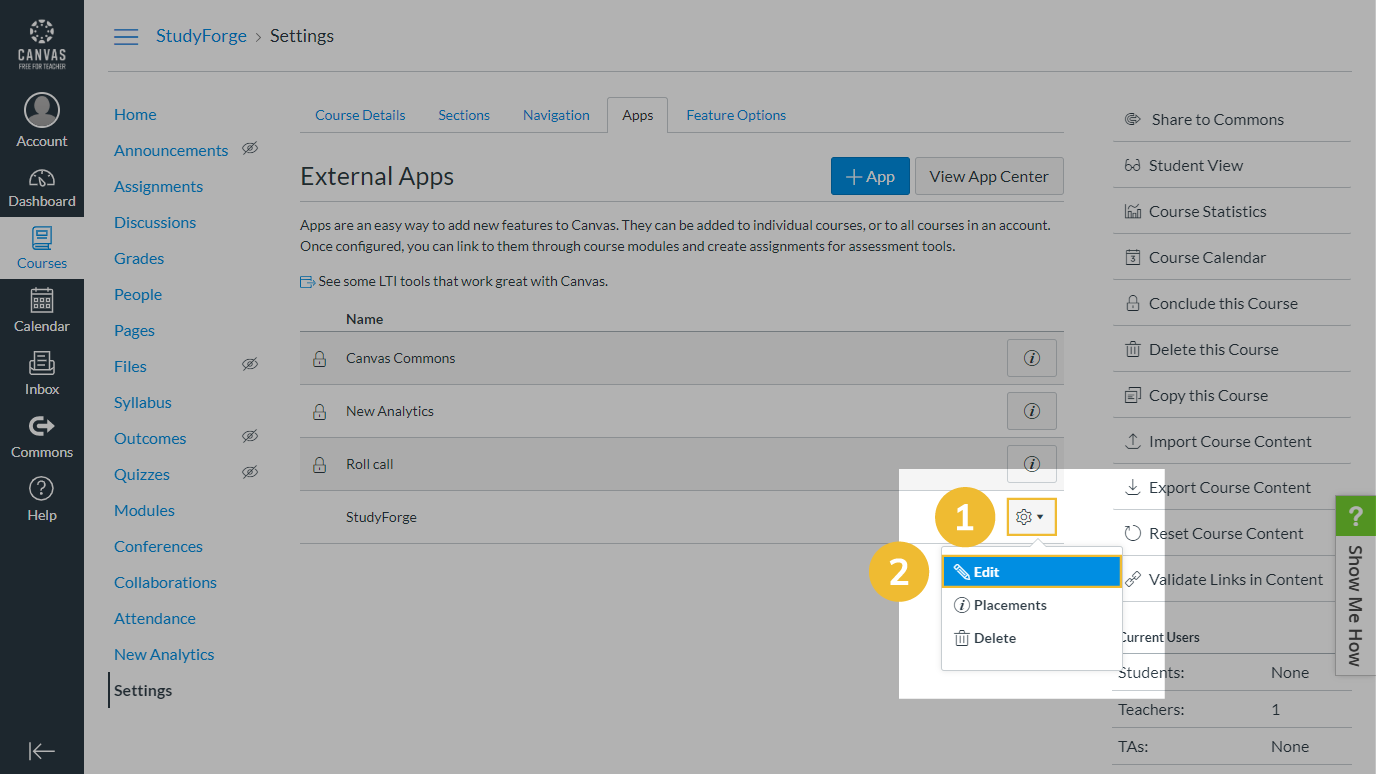Switch to Navigation tab
Image resolution: width=1376 pixels, height=774 pixels.
click(x=556, y=115)
